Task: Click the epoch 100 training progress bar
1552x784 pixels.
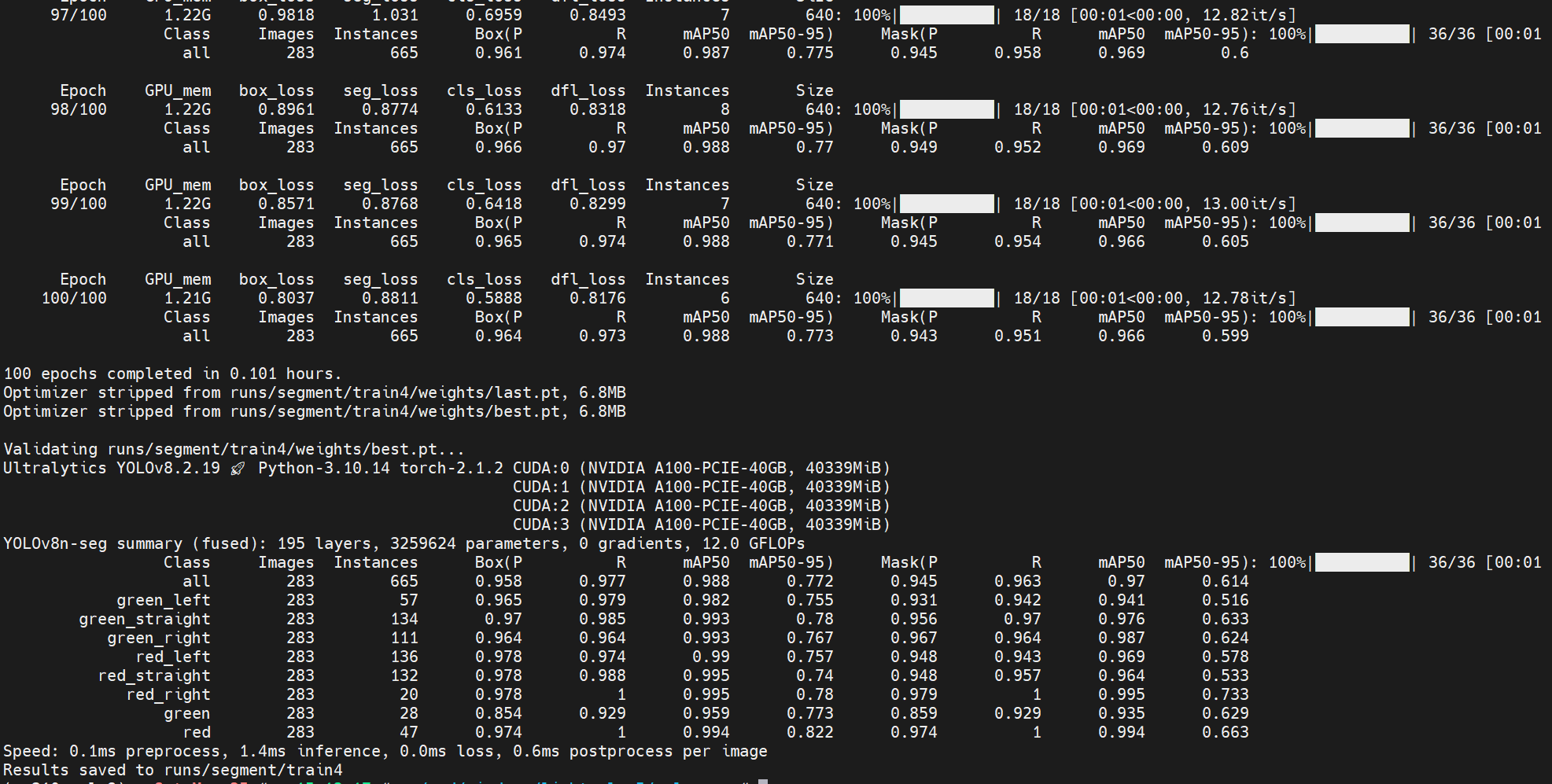Action: coord(947,298)
